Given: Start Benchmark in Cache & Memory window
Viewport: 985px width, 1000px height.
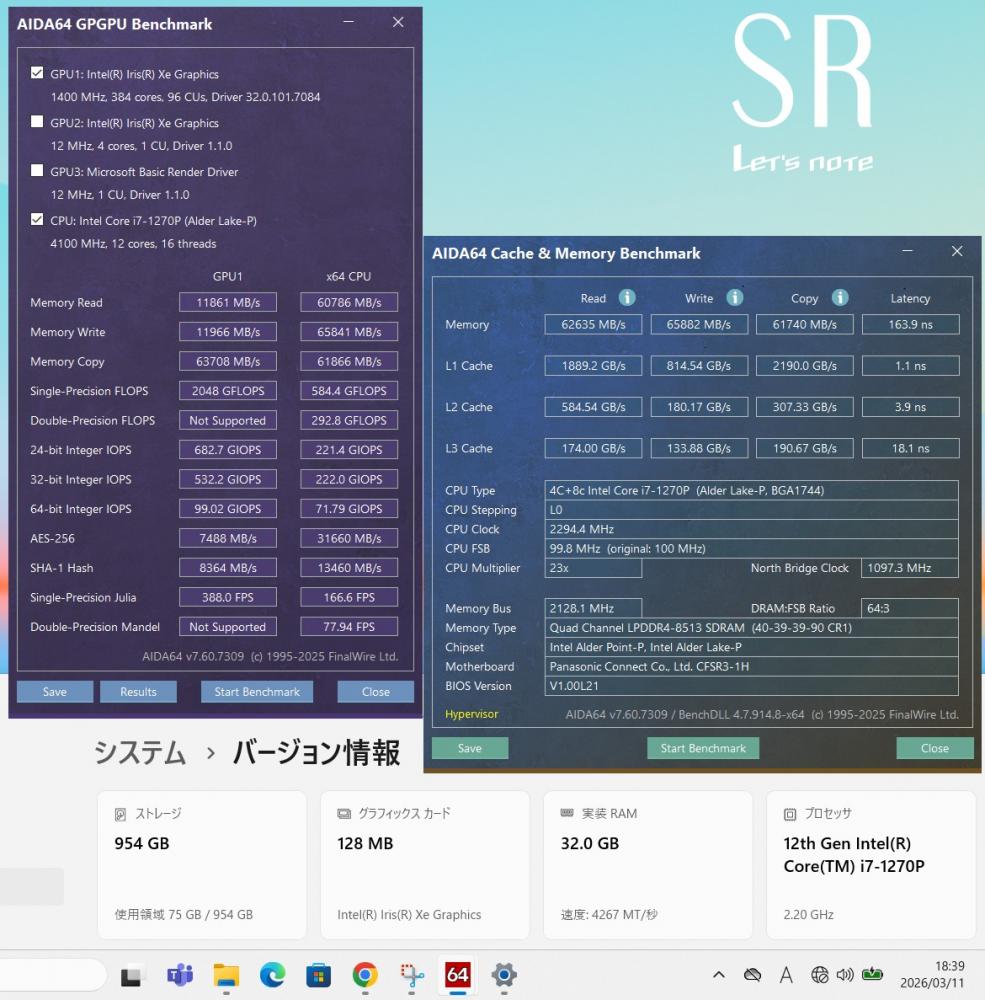Looking at the screenshot, I should coord(703,748).
